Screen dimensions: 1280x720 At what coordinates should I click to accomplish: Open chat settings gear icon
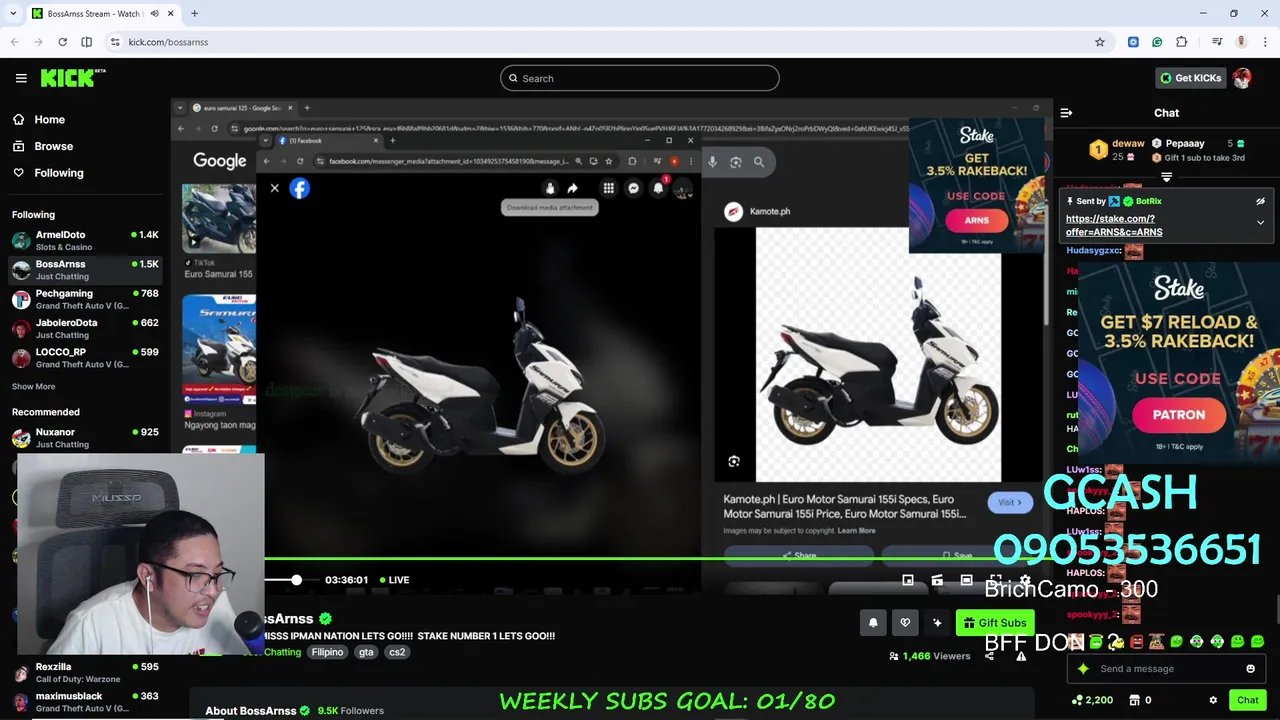pos(1213,700)
